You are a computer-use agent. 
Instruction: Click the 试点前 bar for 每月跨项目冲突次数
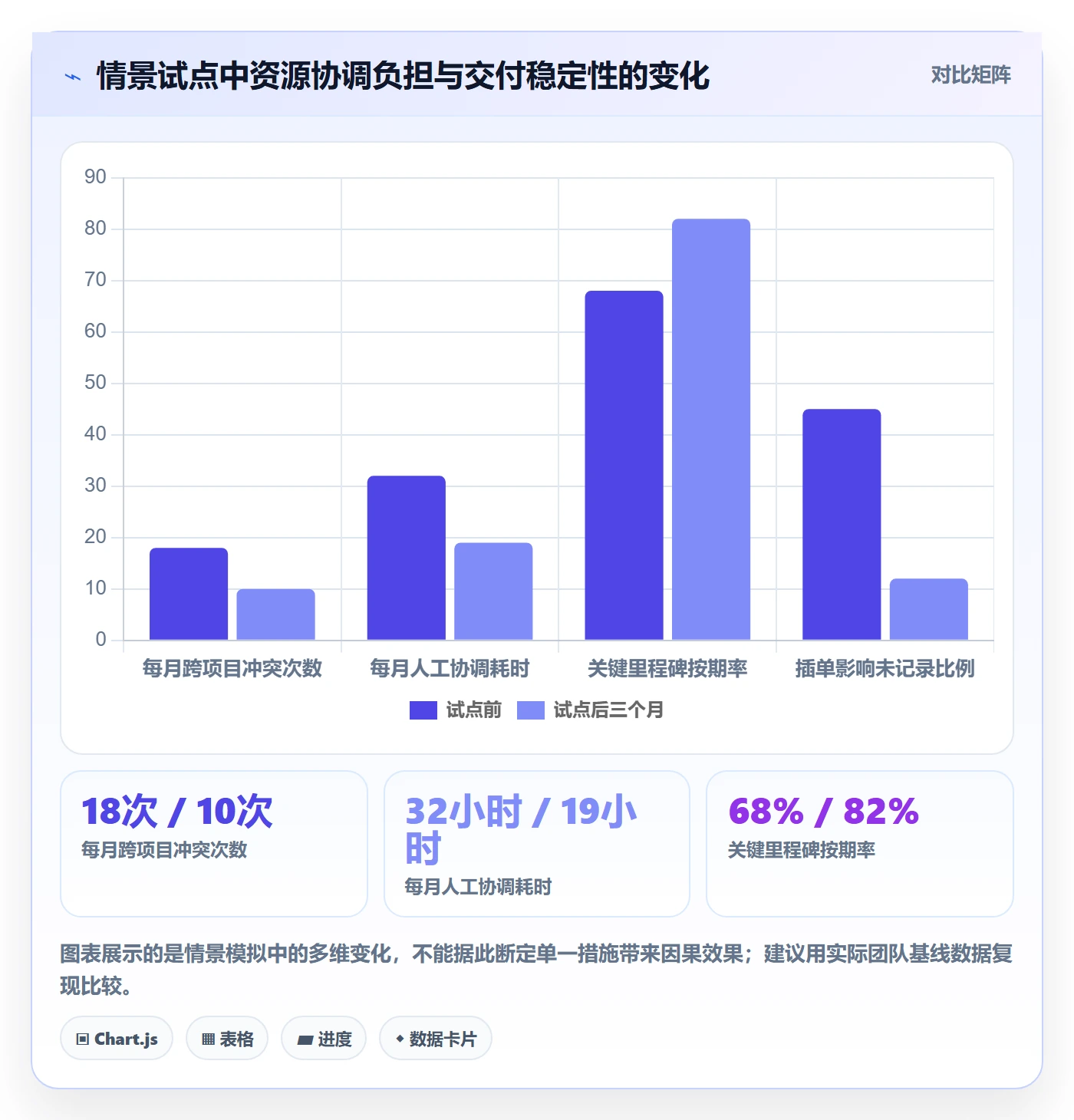click(189, 594)
